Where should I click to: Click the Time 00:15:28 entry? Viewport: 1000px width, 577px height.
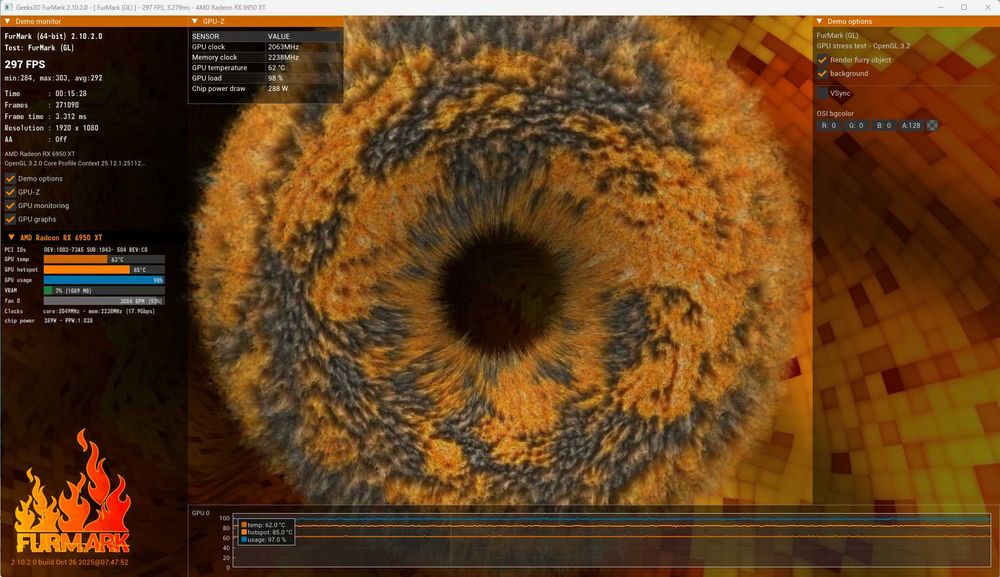point(45,93)
